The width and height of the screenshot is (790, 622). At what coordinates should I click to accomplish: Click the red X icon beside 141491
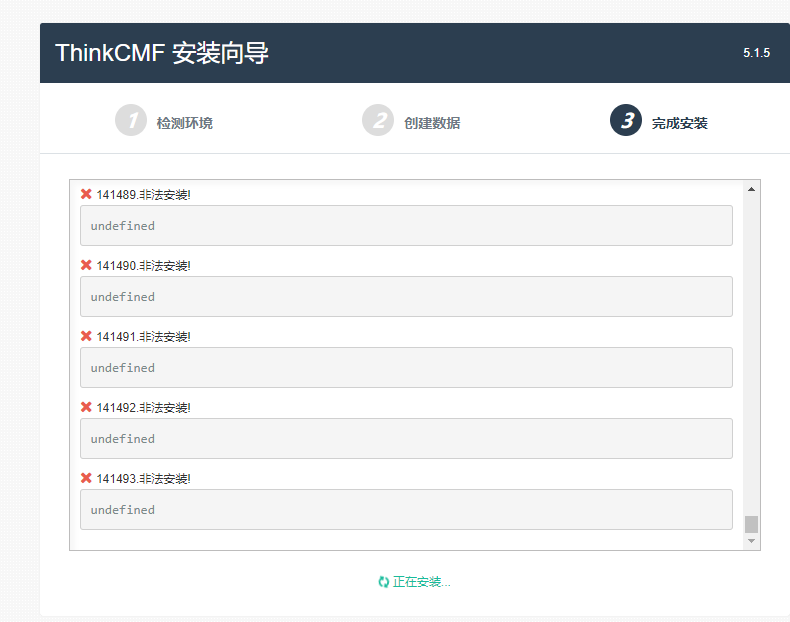(x=86, y=336)
